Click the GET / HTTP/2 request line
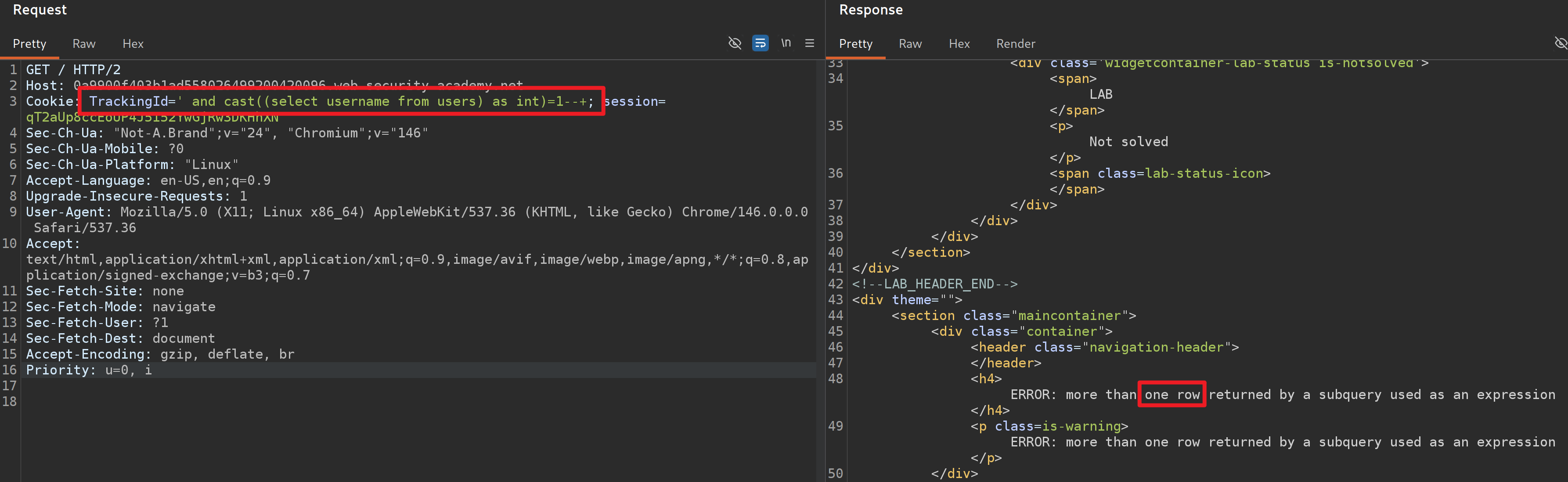Image resolution: width=1568 pixels, height=482 pixels. click(x=73, y=70)
